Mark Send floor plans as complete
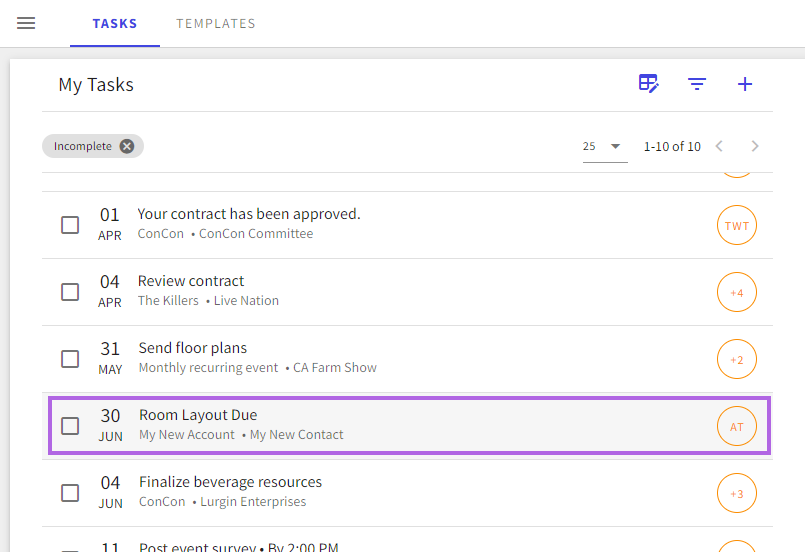The width and height of the screenshot is (805, 552). pos(70,359)
